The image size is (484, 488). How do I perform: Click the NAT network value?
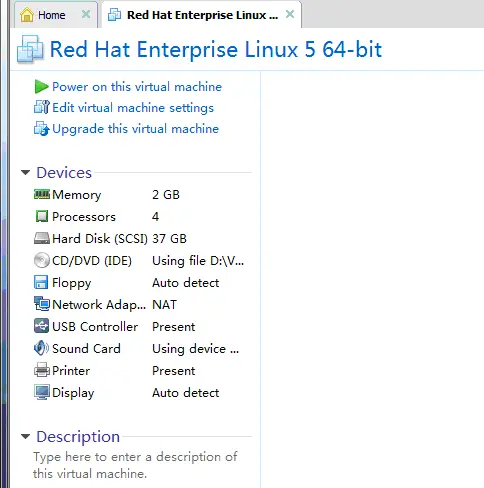point(164,305)
